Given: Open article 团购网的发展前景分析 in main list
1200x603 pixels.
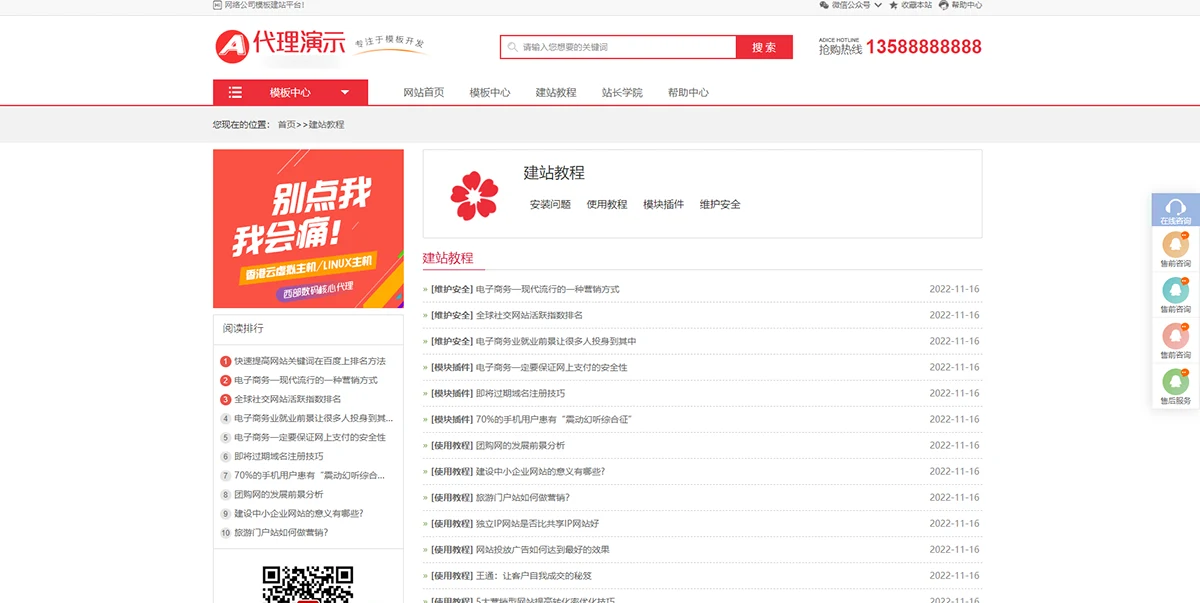Looking at the screenshot, I should [x=520, y=445].
